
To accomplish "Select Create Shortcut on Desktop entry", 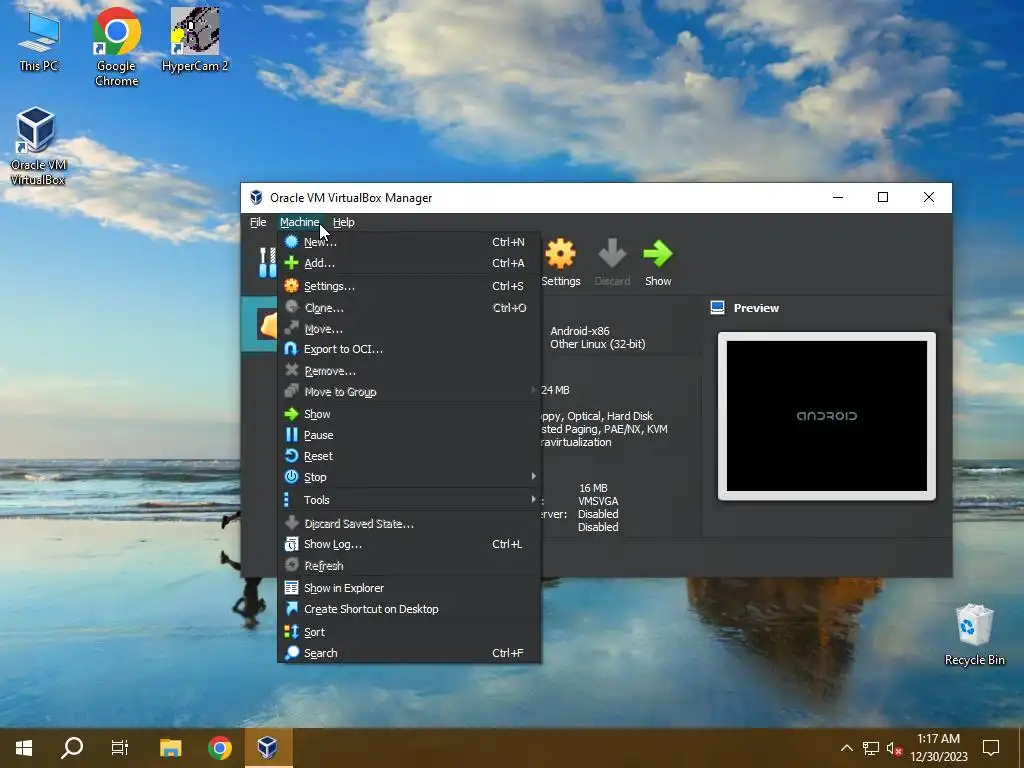I will pos(409,609).
